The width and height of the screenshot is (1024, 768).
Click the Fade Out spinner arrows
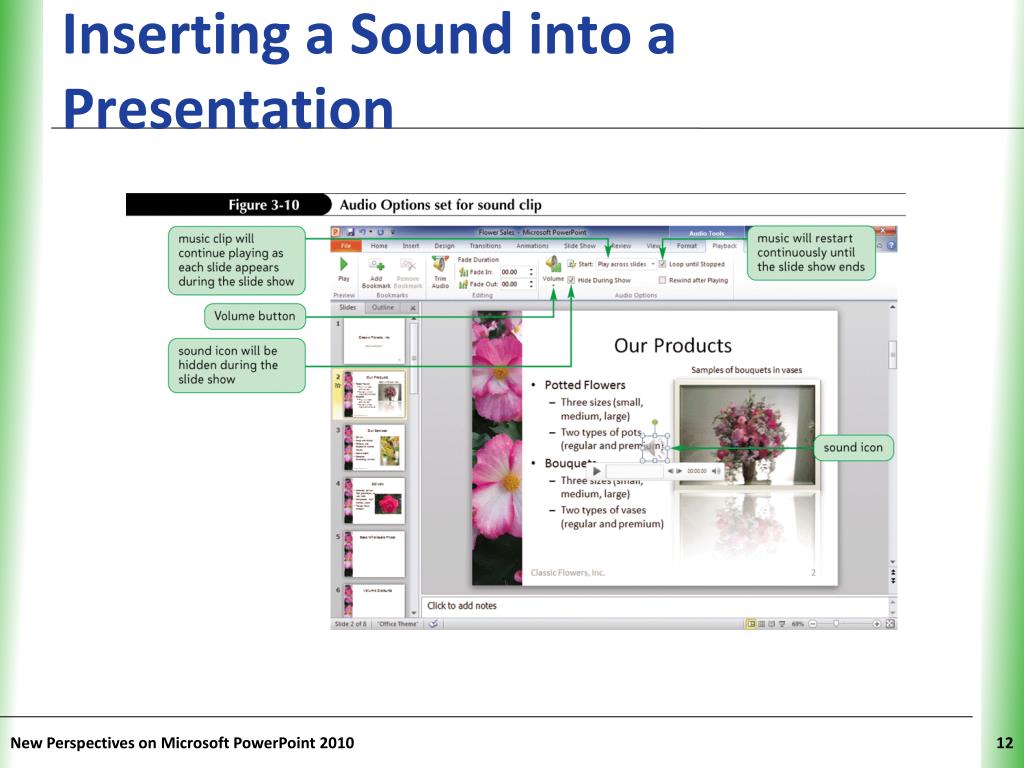coord(531,284)
